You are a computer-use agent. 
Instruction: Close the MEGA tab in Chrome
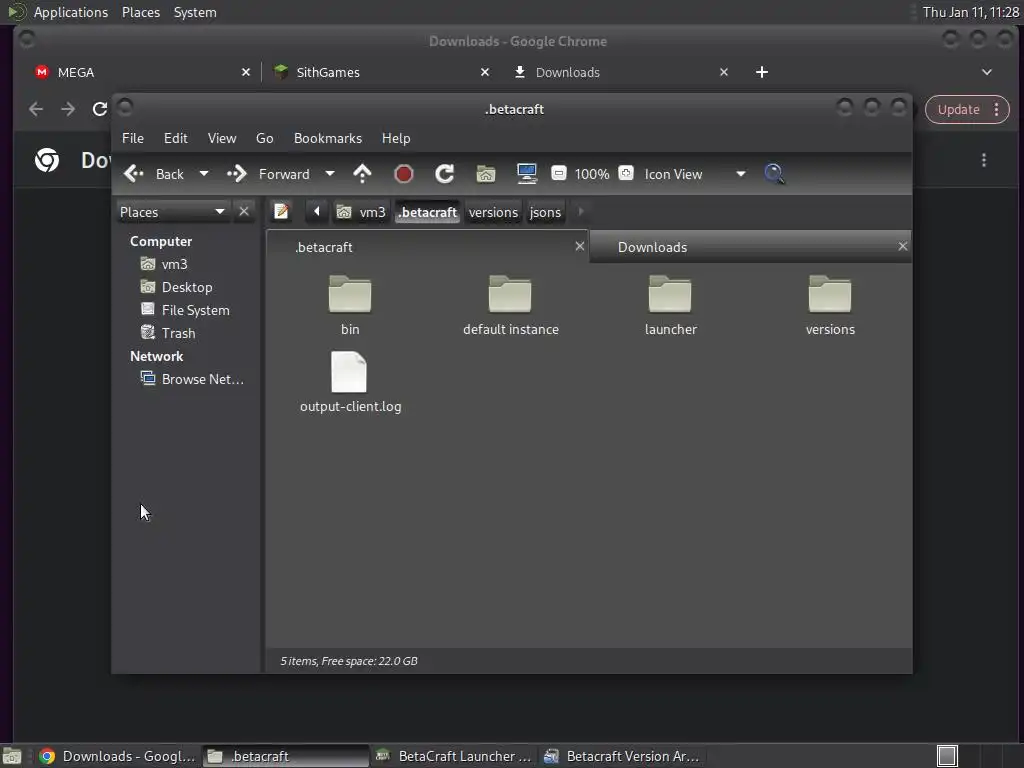[246, 72]
